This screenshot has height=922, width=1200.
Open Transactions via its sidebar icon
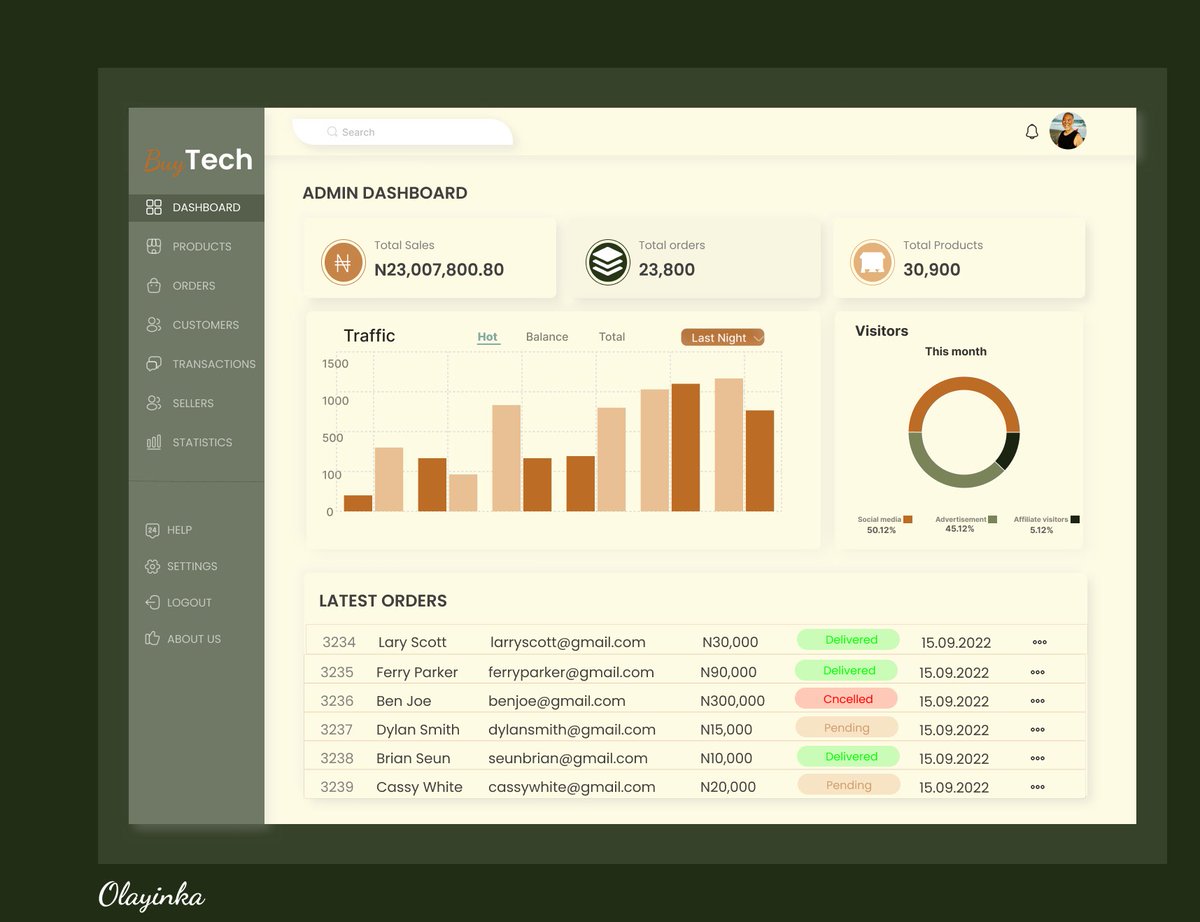point(154,363)
